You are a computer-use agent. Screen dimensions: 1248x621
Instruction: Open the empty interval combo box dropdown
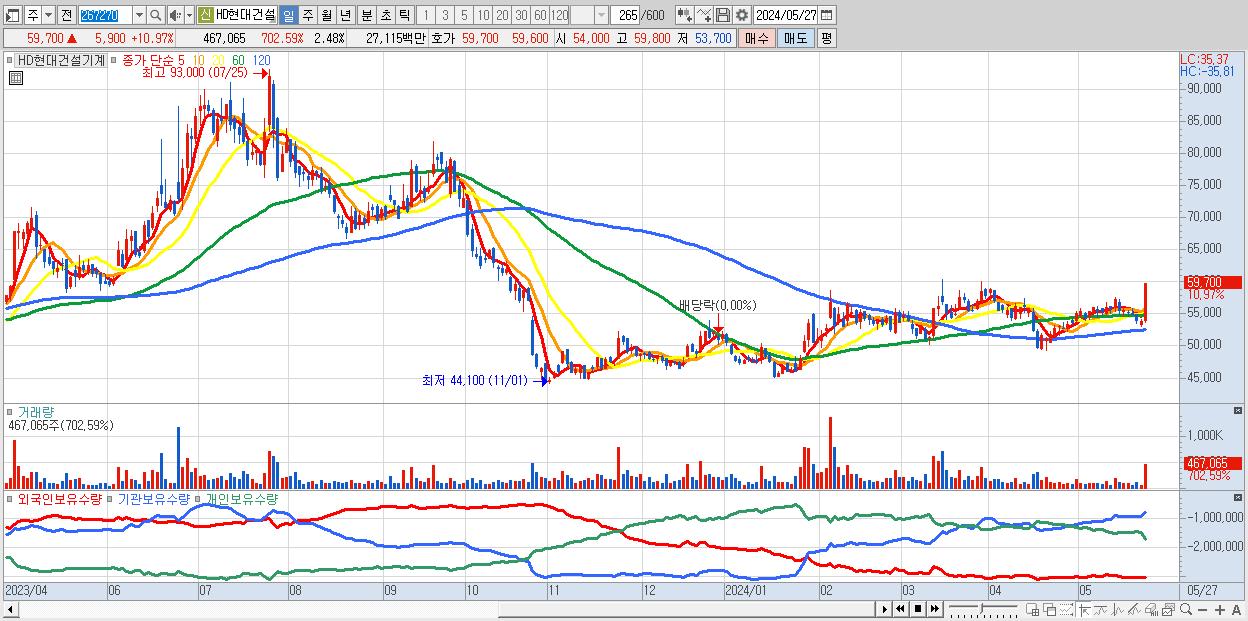[600, 15]
